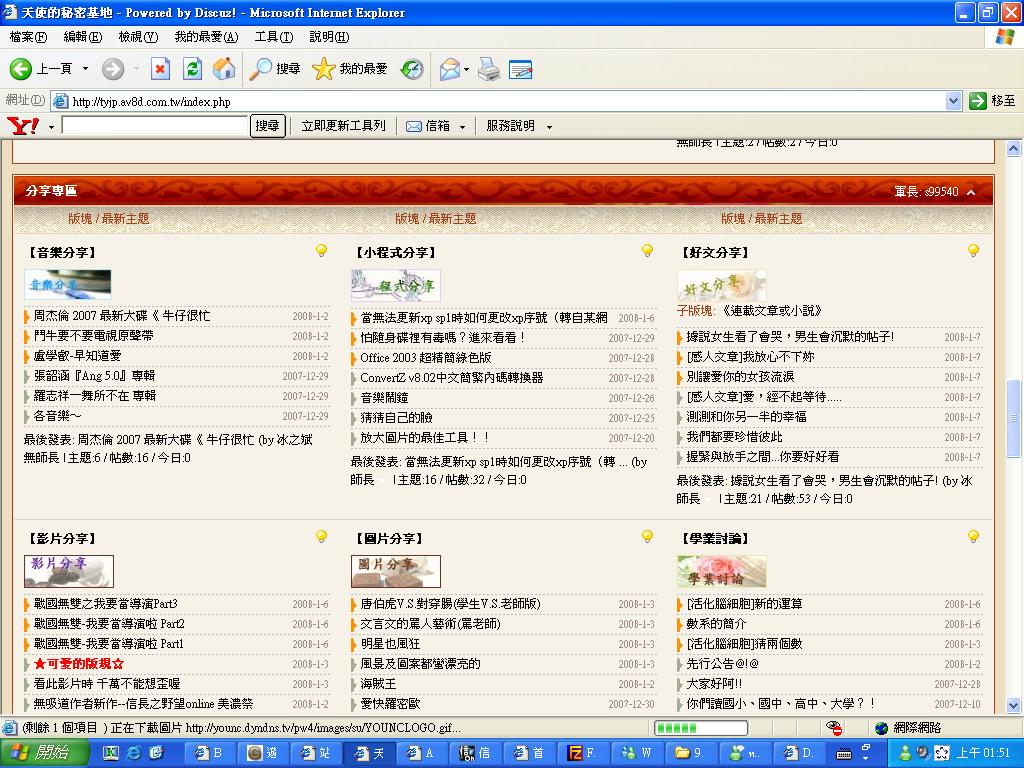Open the Search magnifier toolbar button
Screen dimensions: 1024x768
pyautogui.click(x=274, y=69)
